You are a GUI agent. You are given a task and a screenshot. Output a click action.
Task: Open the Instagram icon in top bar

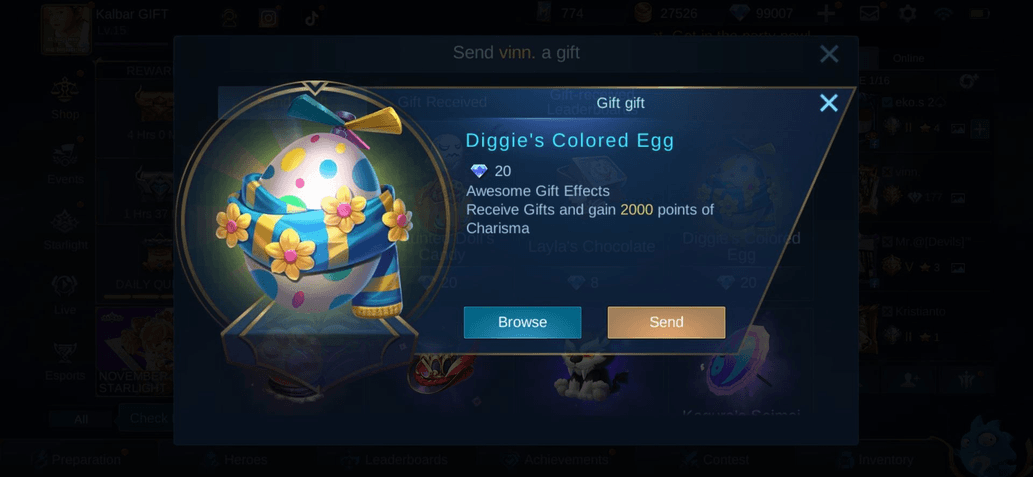268,17
